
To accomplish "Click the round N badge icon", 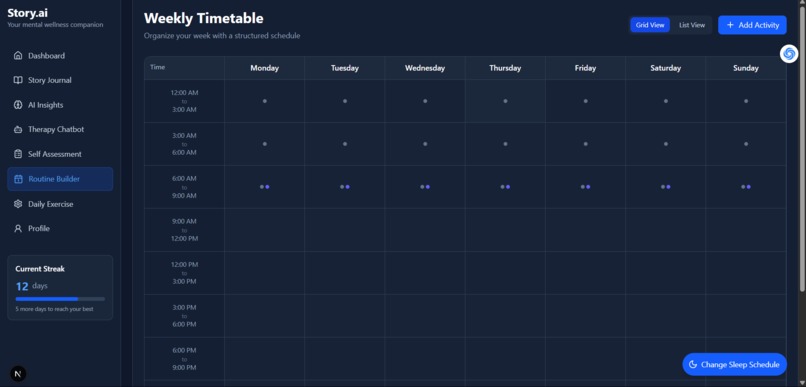I will [18, 373].
